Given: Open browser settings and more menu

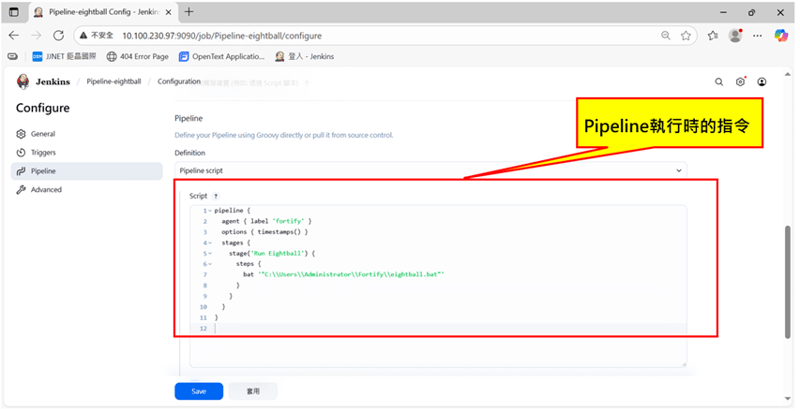Looking at the screenshot, I should (x=758, y=36).
